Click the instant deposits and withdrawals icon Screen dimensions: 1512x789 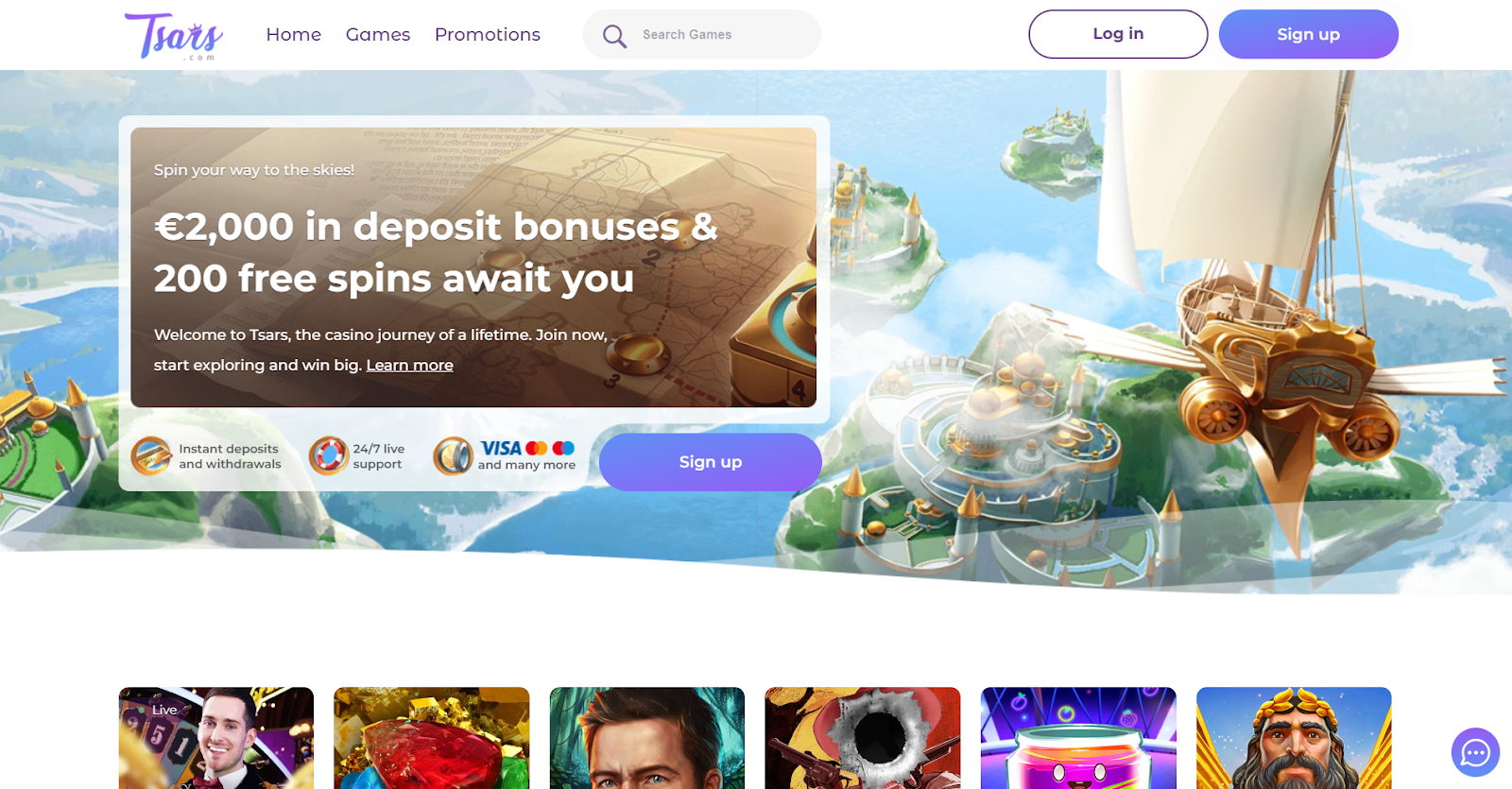151,456
